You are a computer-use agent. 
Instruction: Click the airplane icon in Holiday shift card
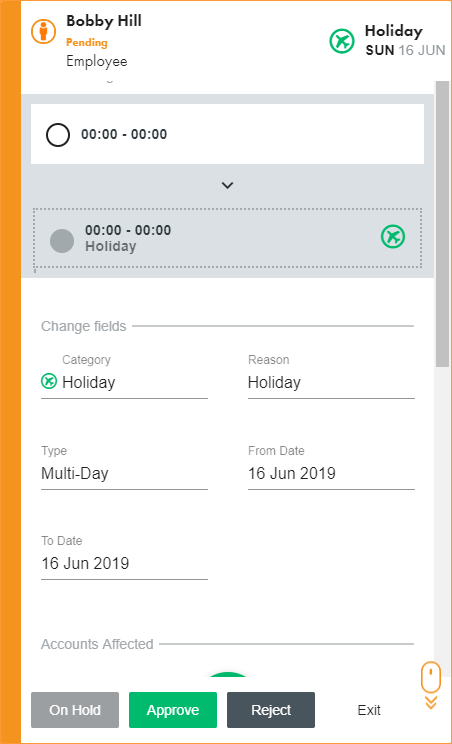point(393,236)
